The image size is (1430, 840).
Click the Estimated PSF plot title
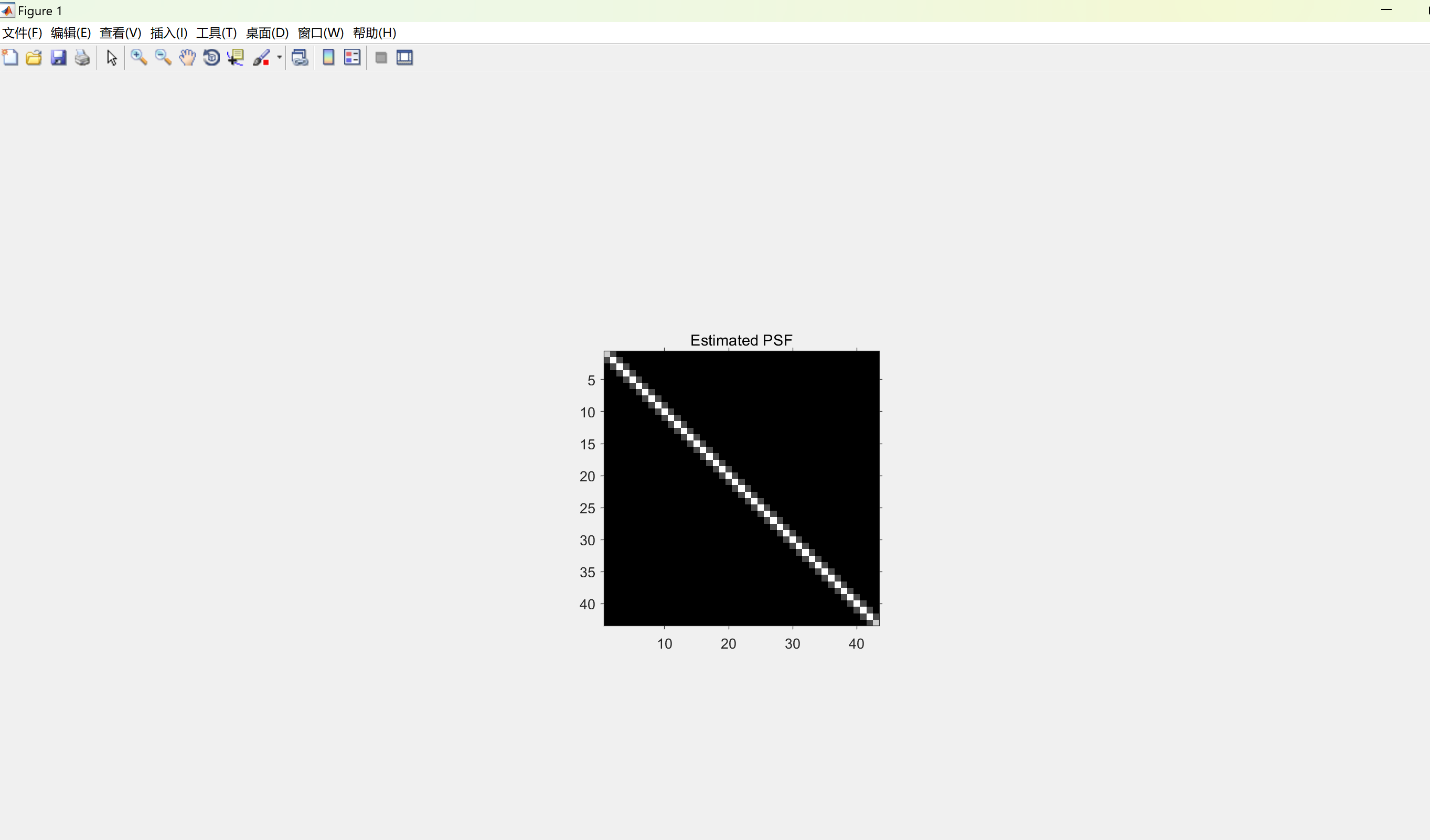(x=741, y=340)
